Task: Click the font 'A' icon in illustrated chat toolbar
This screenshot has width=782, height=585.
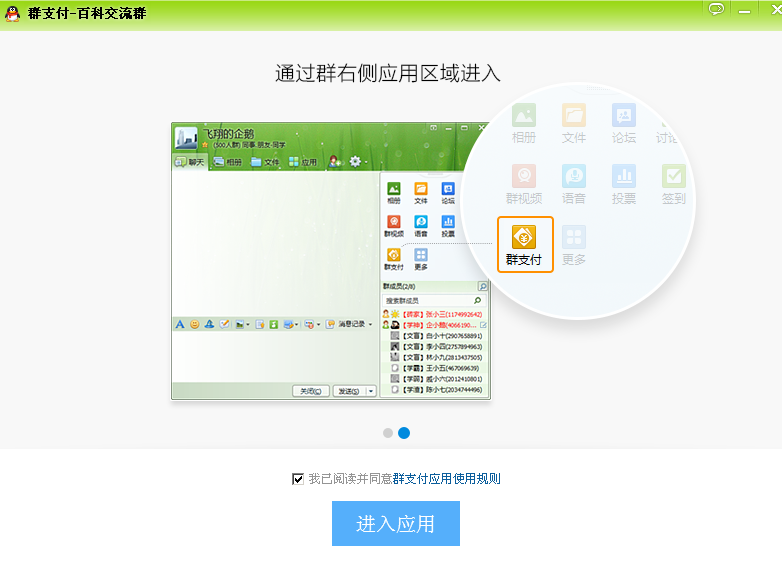Action: pos(180,324)
